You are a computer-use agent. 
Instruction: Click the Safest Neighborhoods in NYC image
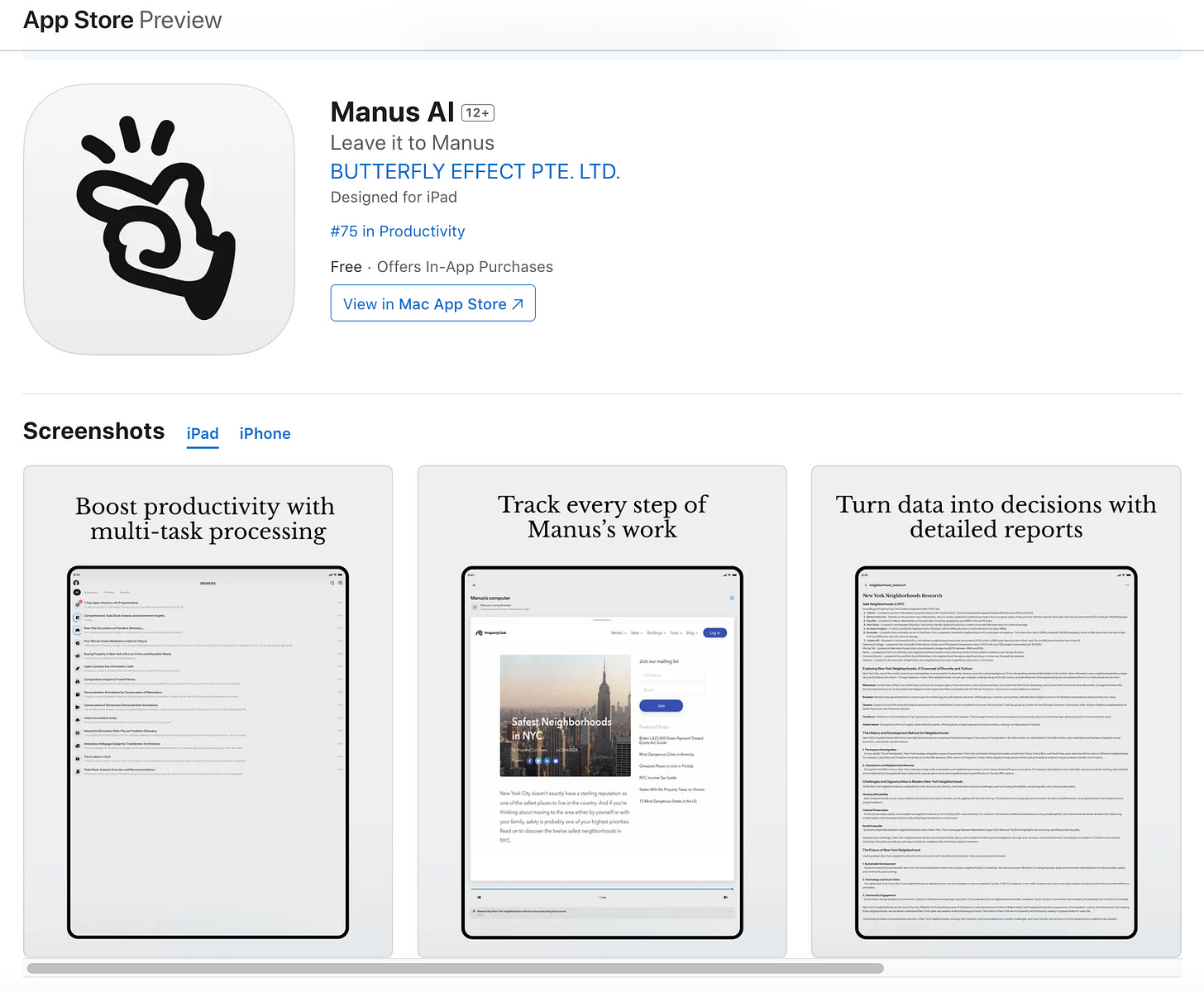pyautogui.click(x=565, y=715)
